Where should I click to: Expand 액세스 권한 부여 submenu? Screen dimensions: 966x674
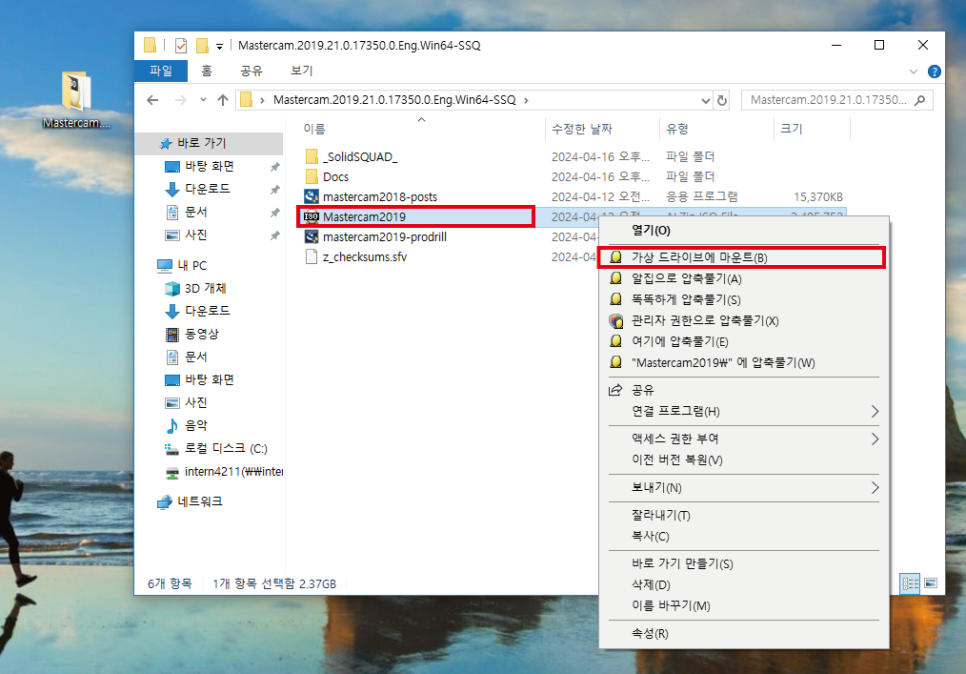point(744,439)
